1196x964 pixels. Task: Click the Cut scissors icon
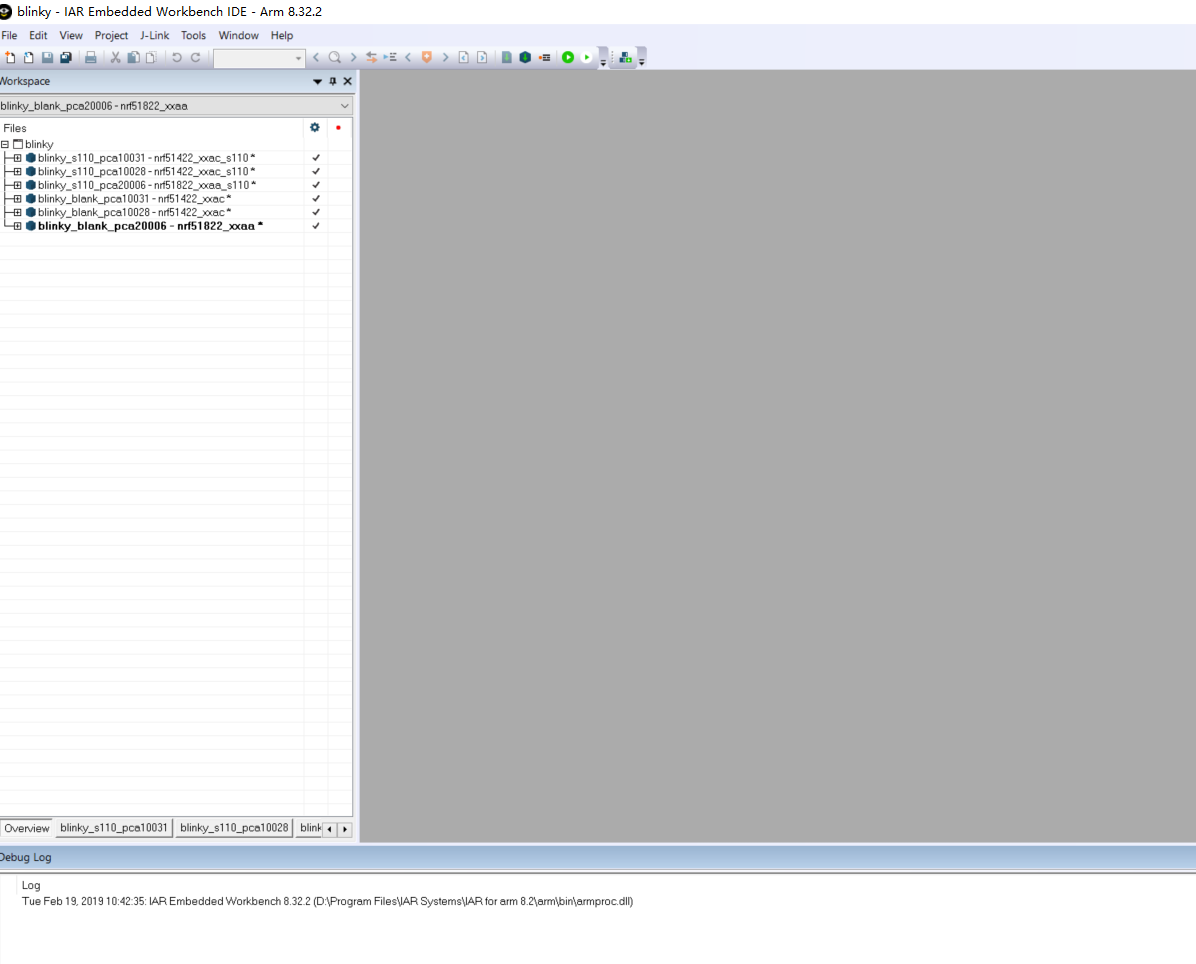(115, 57)
